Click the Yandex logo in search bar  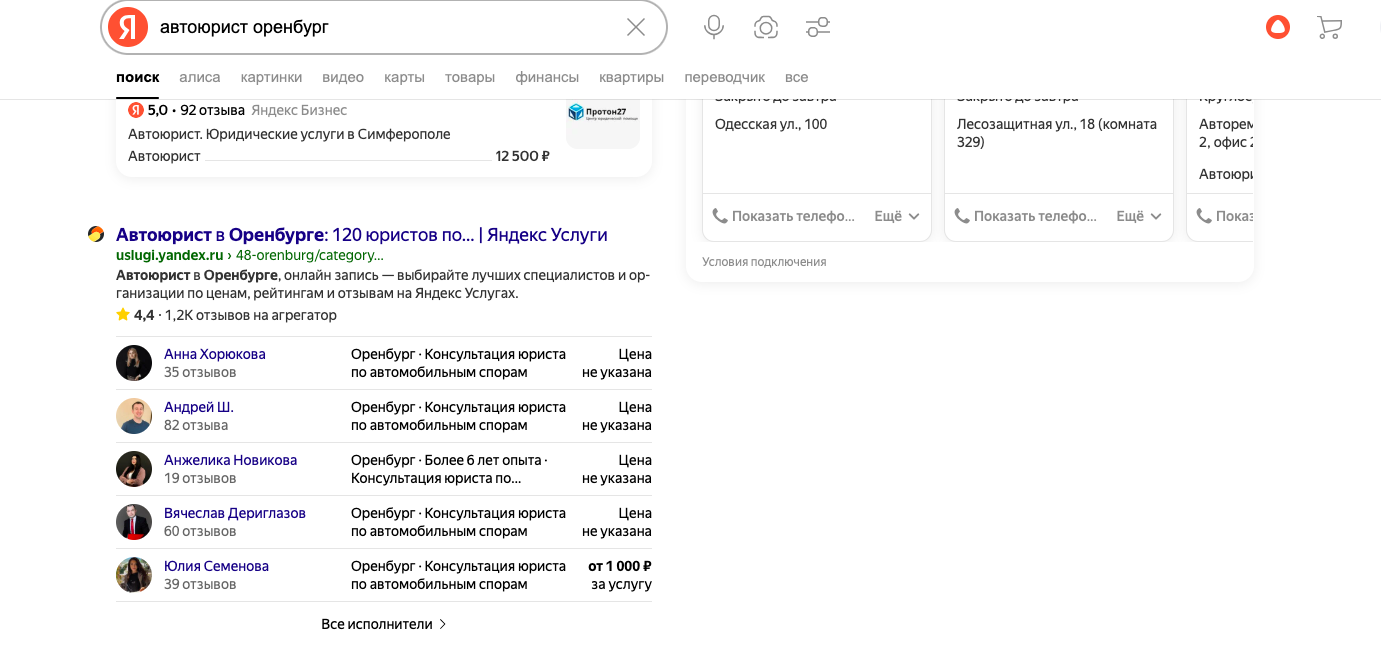click(128, 27)
